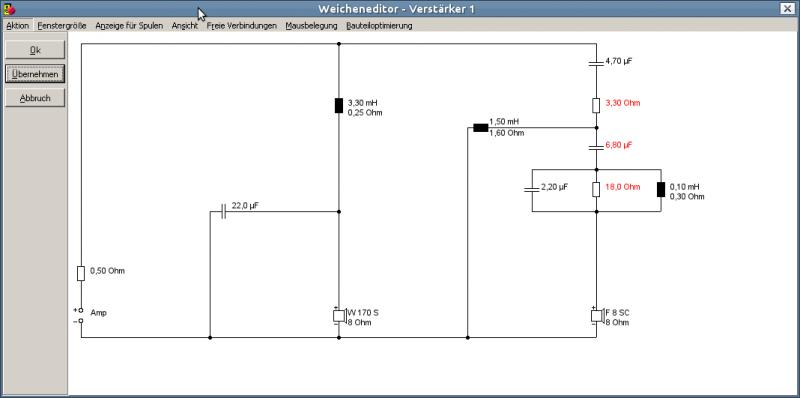The width and height of the screenshot is (800, 398).
Task: Select the 3,30 Ohm resistor symbol
Action: [596, 106]
